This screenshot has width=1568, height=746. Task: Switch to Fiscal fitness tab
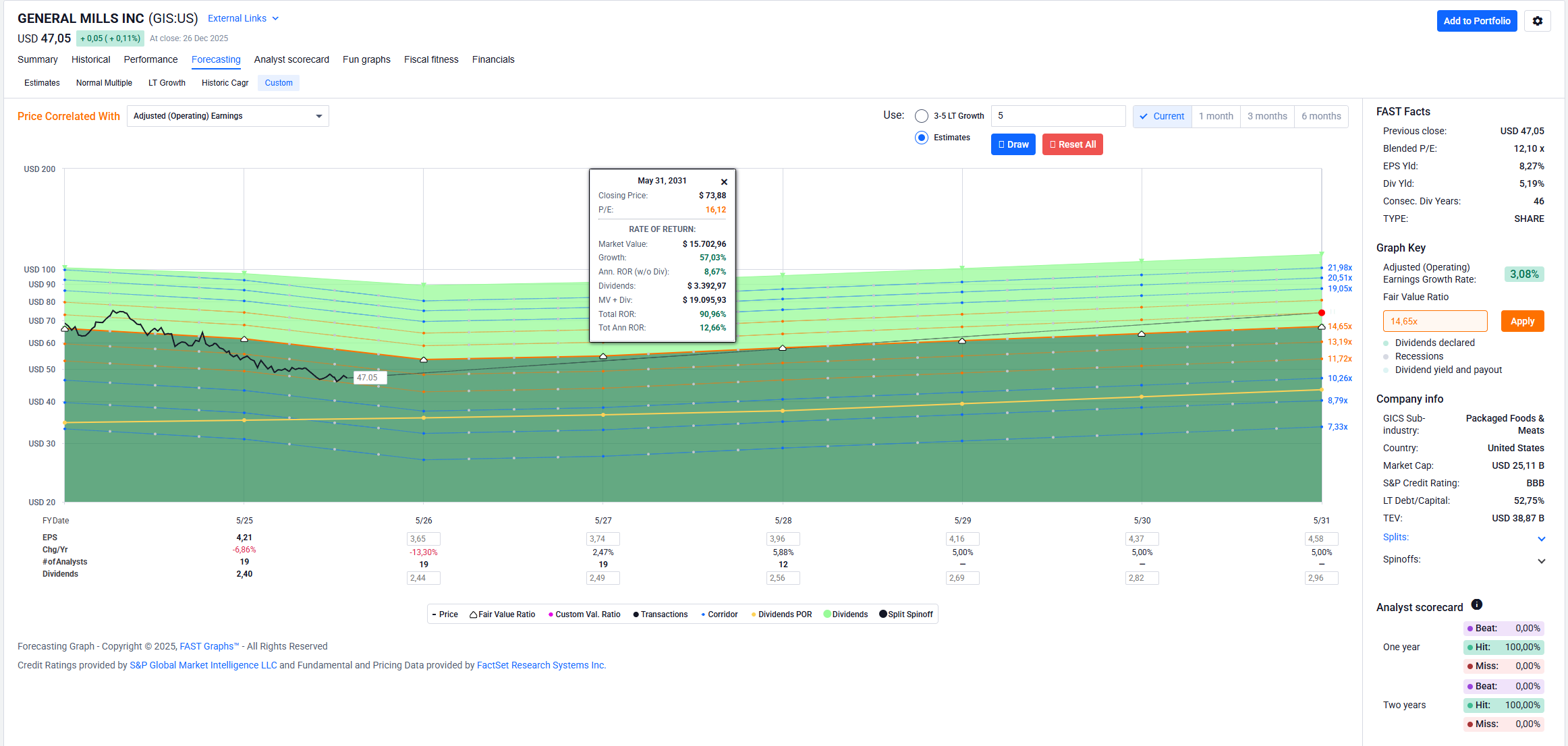pos(430,59)
